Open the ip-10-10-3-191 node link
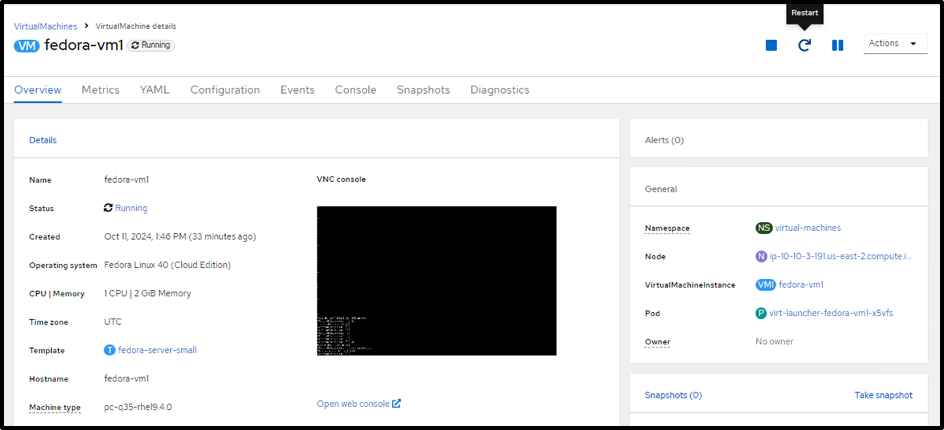The height and width of the screenshot is (430, 944). tap(841, 256)
